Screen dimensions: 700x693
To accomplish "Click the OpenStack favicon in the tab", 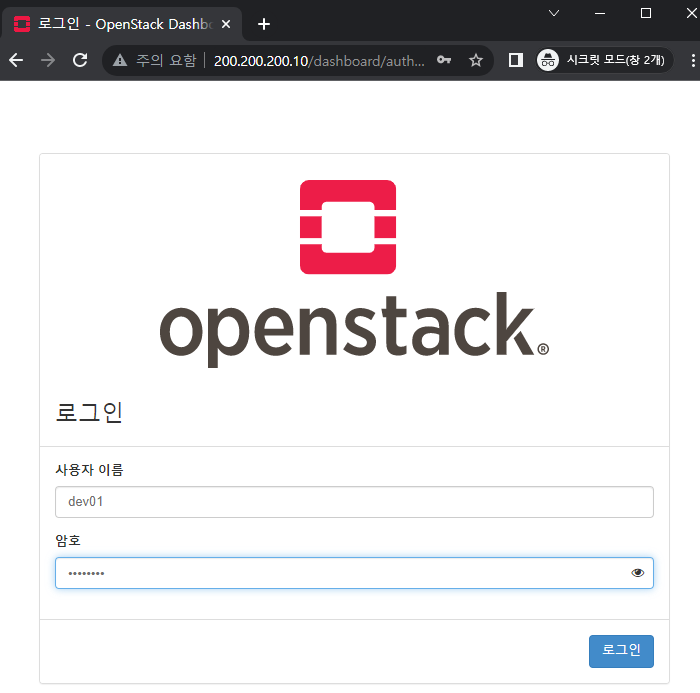I will [x=21, y=24].
